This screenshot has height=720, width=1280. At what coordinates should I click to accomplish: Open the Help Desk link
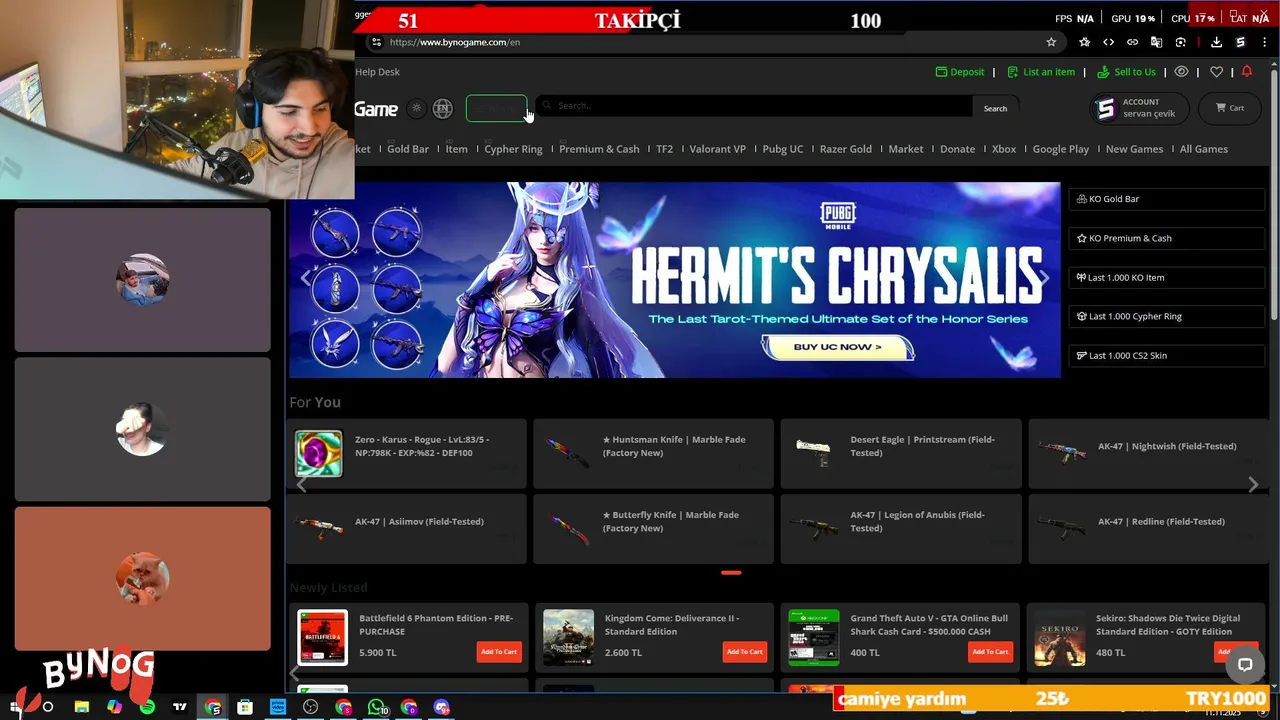[x=377, y=72]
